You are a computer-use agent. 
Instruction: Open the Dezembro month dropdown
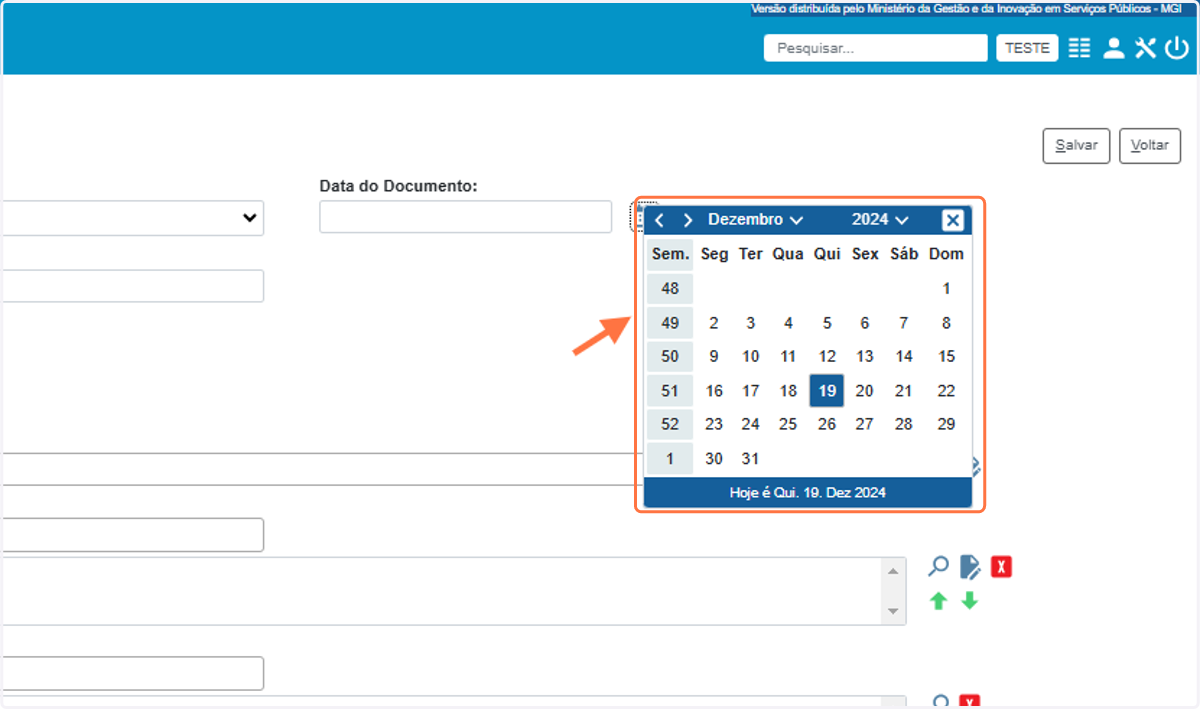click(755, 220)
